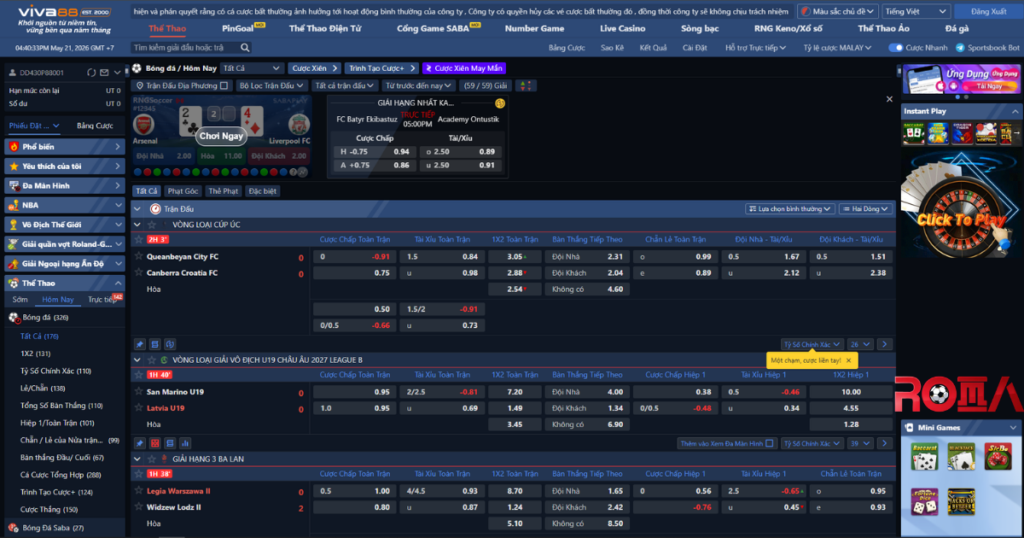The height and width of the screenshot is (538, 1024).
Task: Click the search magnifier icon
Action: [x=245, y=48]
